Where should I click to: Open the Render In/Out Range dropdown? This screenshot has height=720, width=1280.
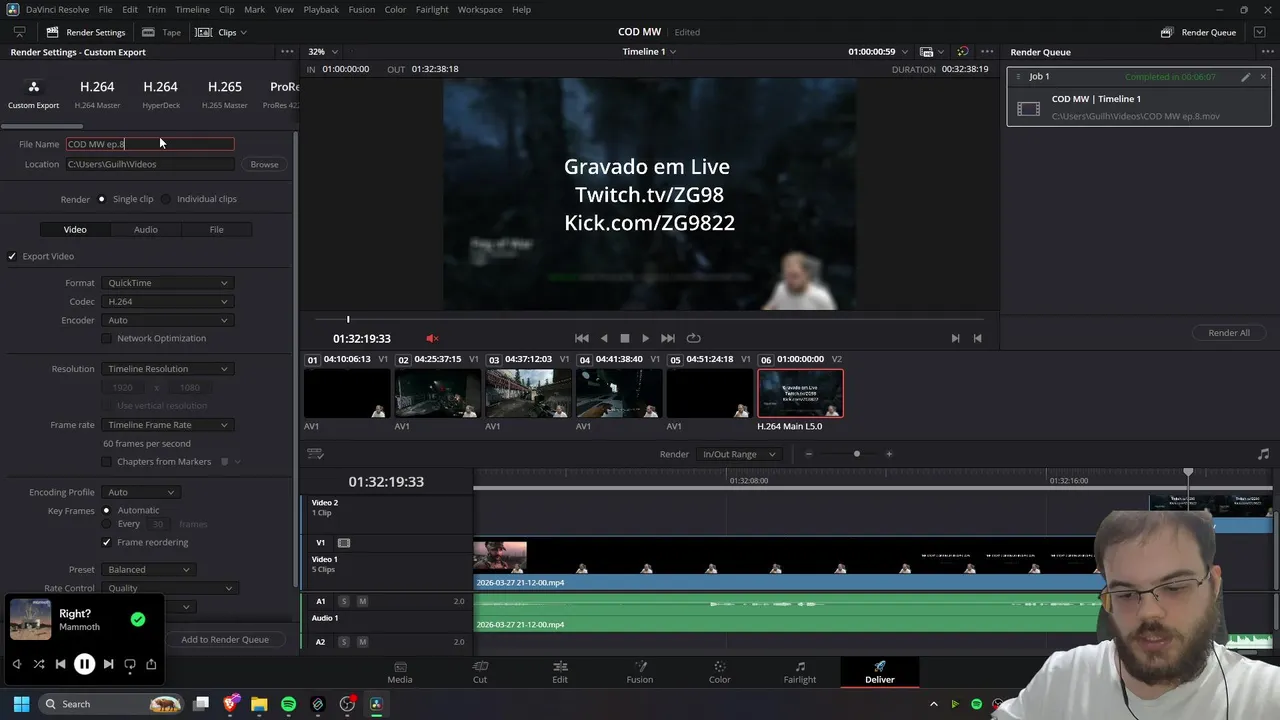click(739, 454)
